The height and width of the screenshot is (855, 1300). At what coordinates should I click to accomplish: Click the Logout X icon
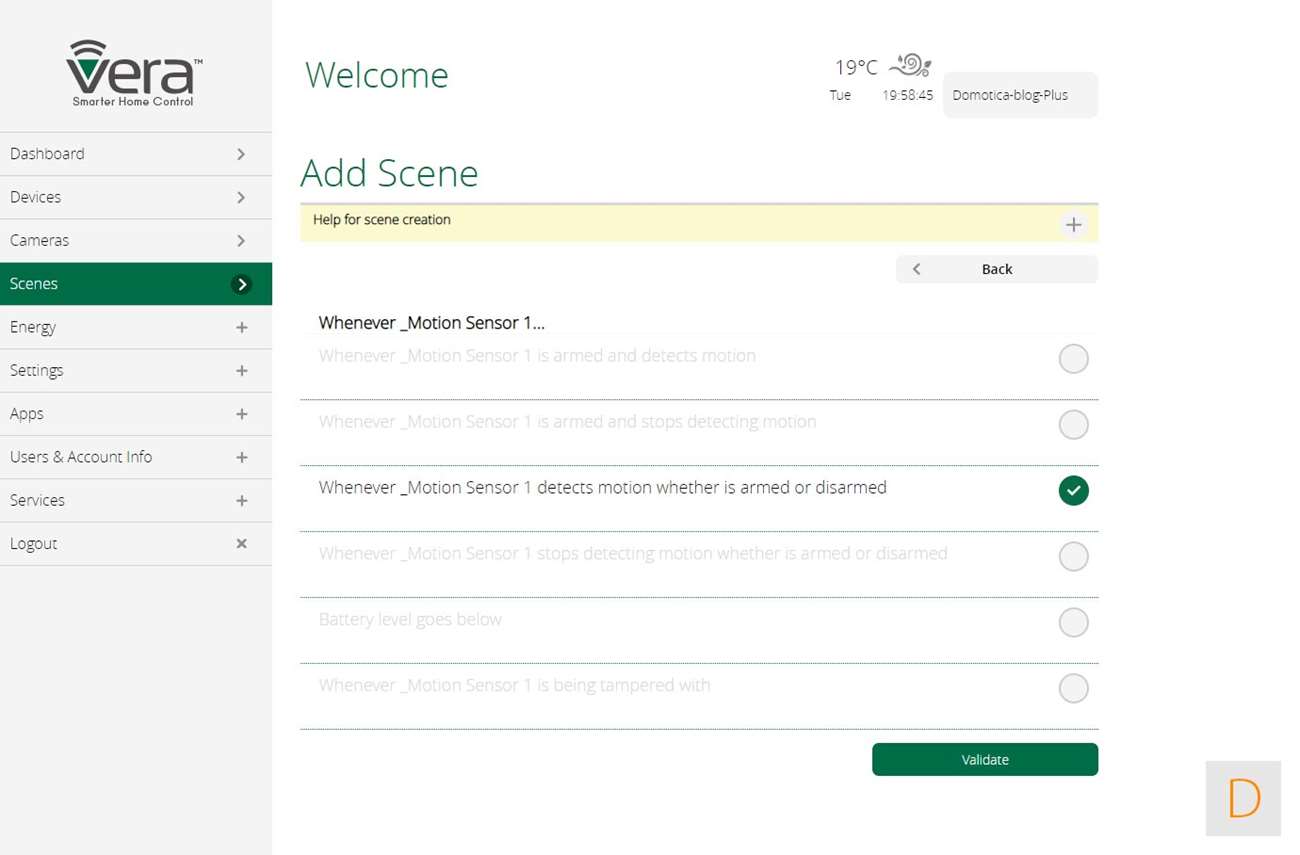click(241, 544)
